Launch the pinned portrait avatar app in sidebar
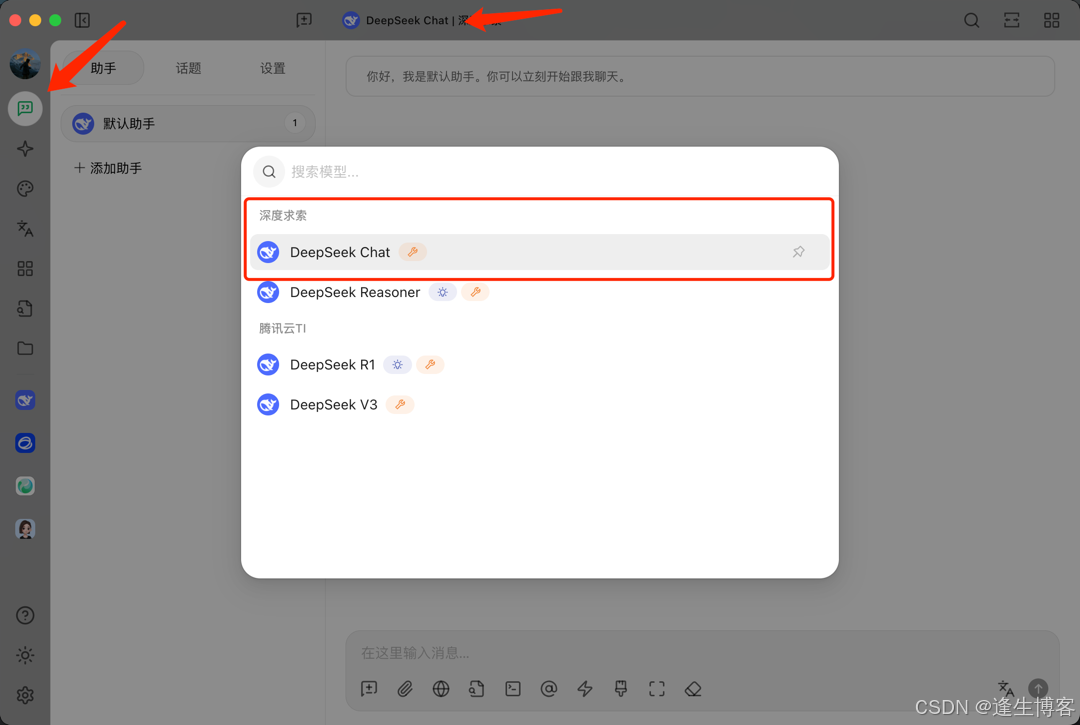This screenshot has width=1080, height=725. (x=25, y=529)
